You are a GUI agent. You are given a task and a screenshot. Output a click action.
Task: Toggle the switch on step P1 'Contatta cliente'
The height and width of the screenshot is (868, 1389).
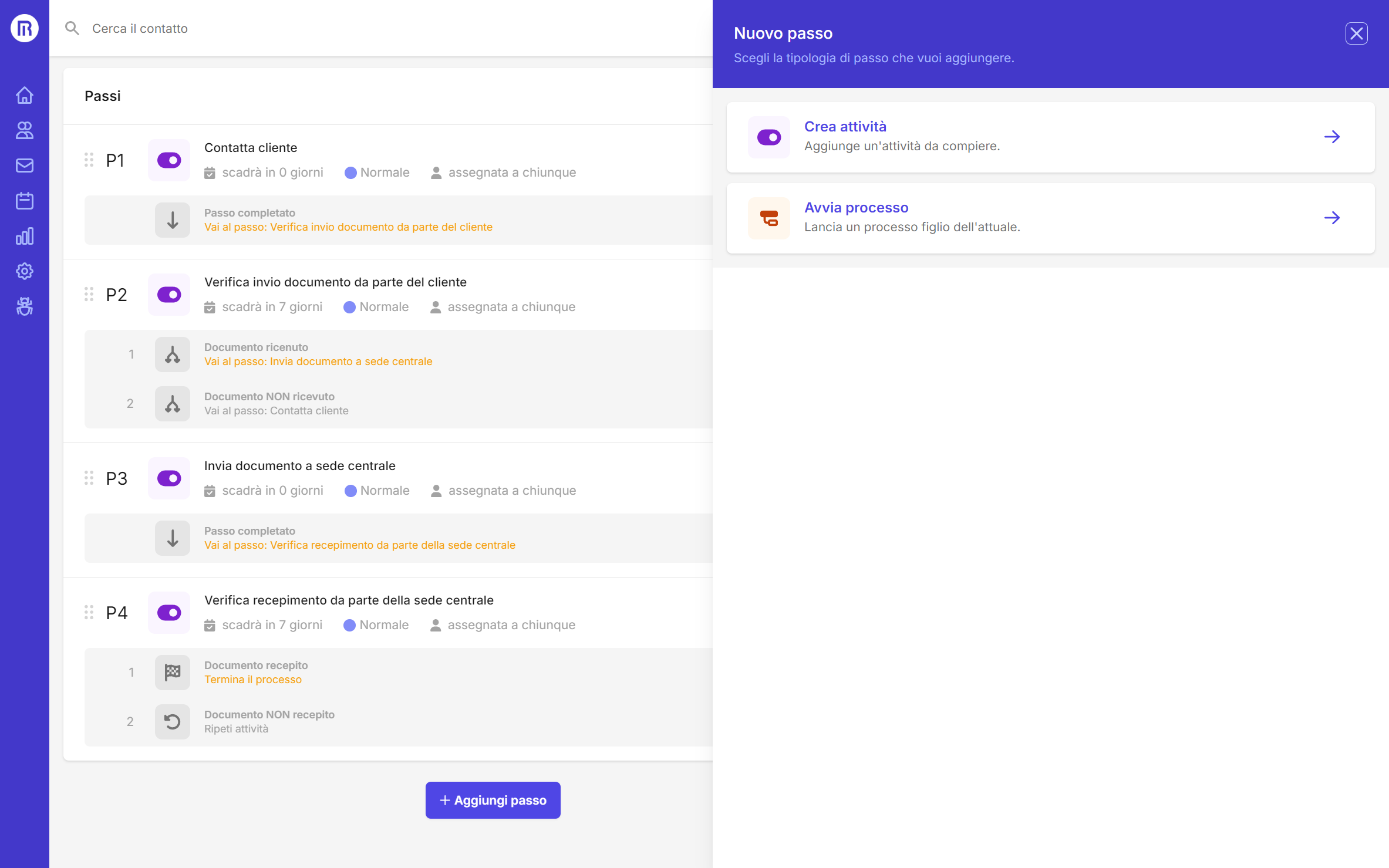pyautogui.click(x=168, y=160)
